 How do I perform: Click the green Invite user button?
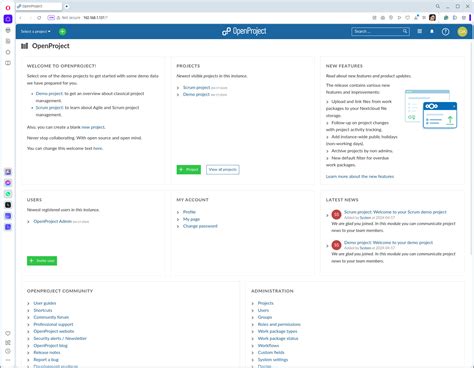click(42, 261)
